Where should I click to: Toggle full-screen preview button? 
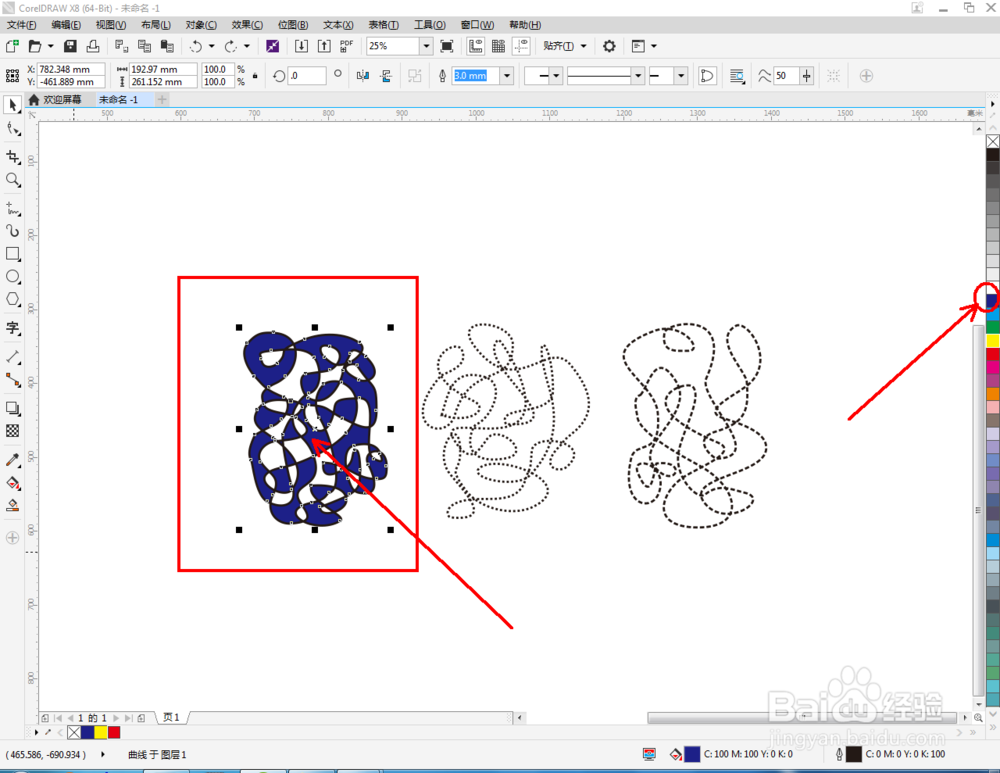tap(447, 46)
